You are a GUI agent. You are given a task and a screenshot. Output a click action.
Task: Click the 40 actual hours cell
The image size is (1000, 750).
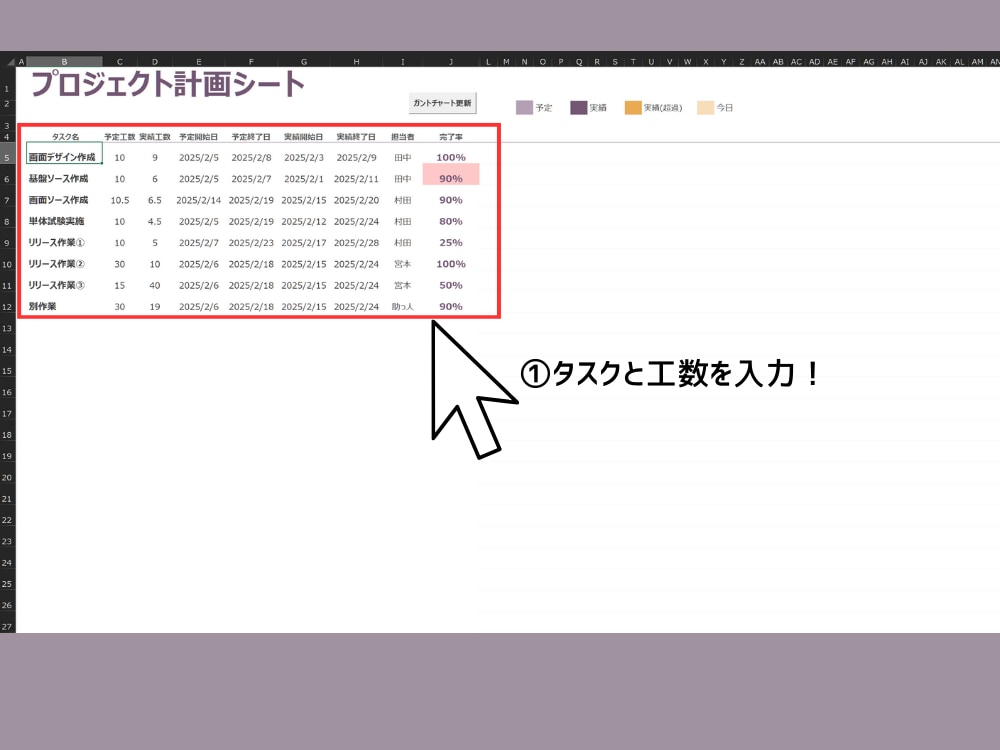pyautogui.click(x=155, y=286)
